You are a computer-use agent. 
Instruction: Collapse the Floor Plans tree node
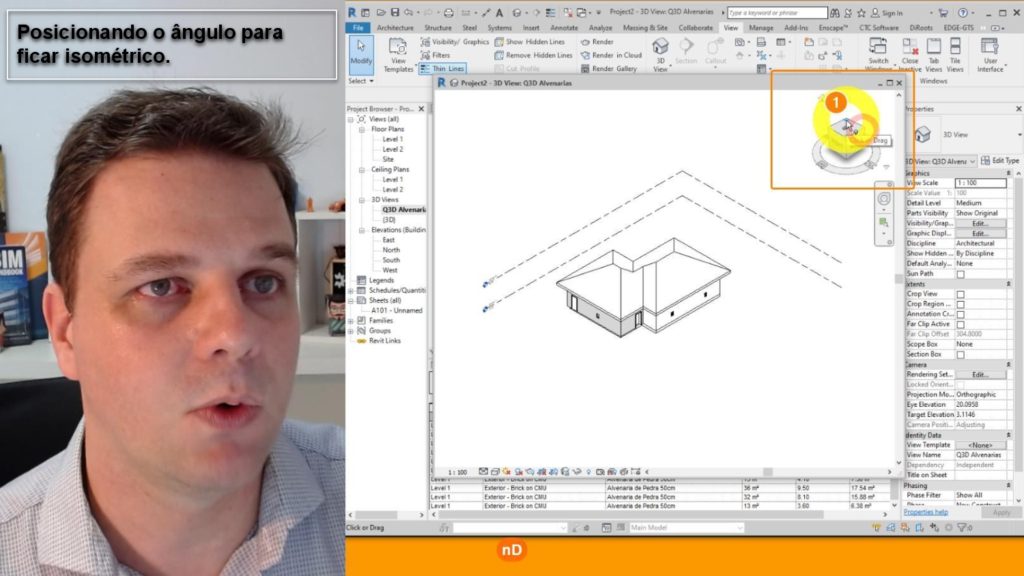tap(363, 129)
